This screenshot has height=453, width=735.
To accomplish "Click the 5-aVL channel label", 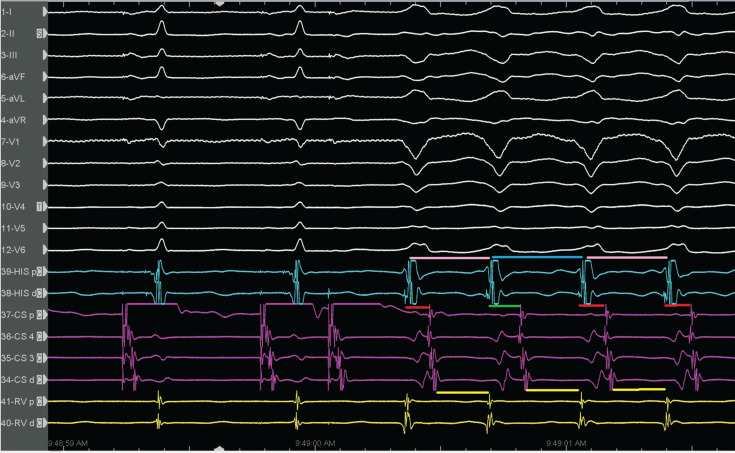I will pyautogui.click(x=15, y=98).
